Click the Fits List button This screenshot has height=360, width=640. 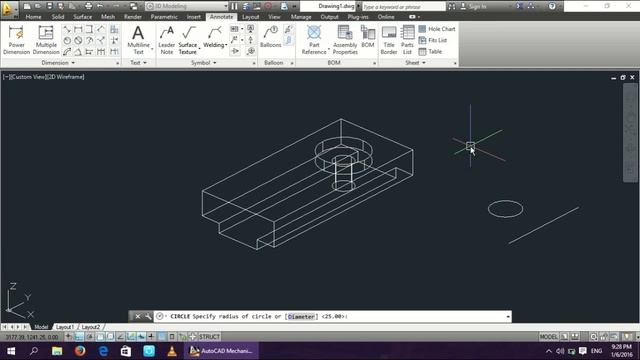pyautogui.click(x=433, y=40)
